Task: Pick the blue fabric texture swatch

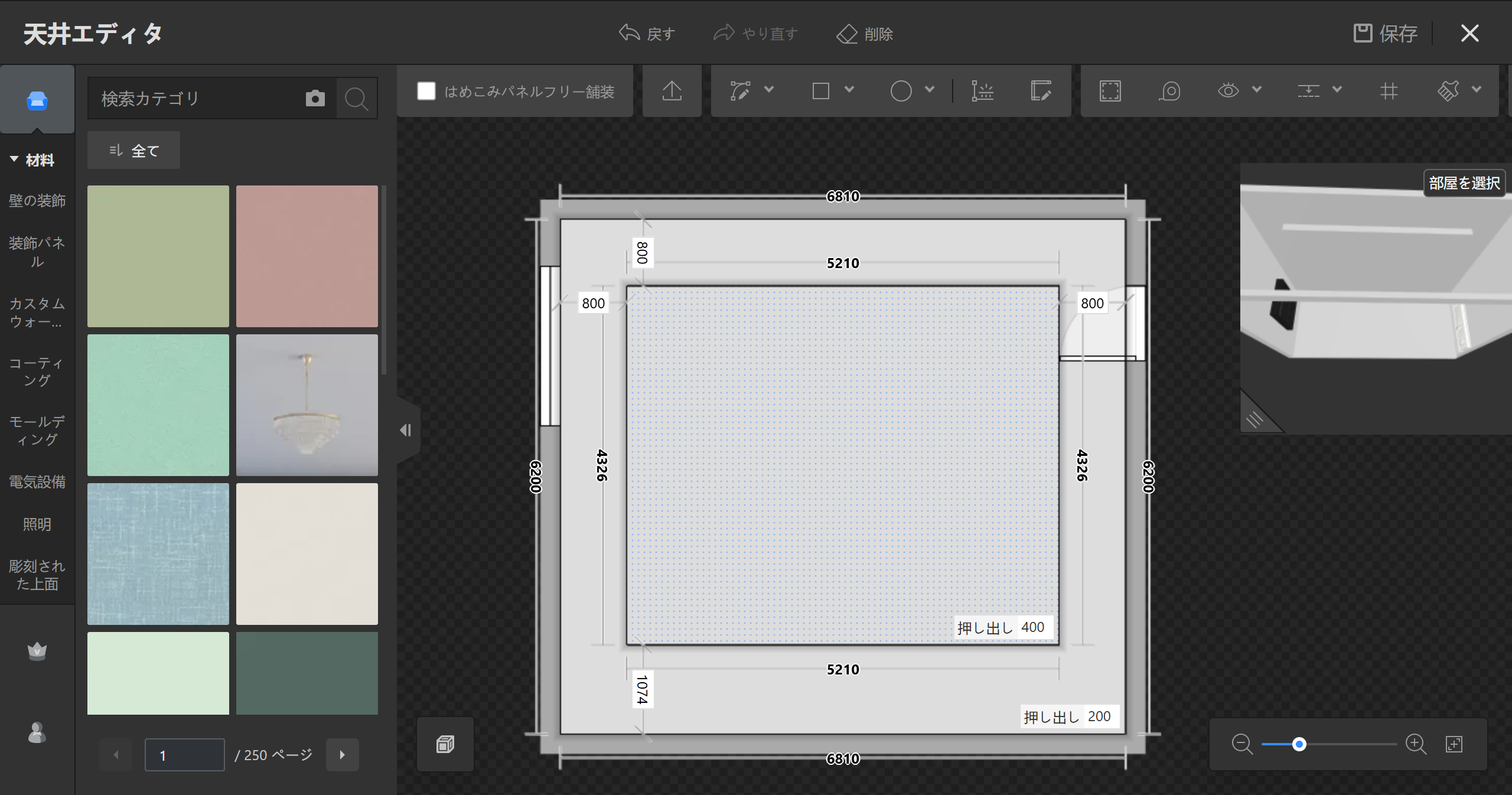Action: pyautogui.click(x=158, y=554)
